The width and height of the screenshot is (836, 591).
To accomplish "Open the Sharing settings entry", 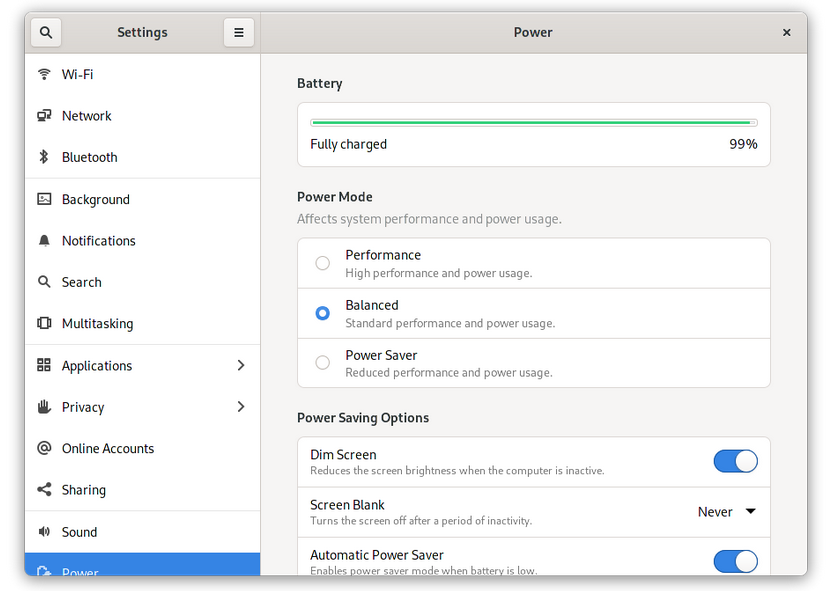I will (x=84, y=490).
